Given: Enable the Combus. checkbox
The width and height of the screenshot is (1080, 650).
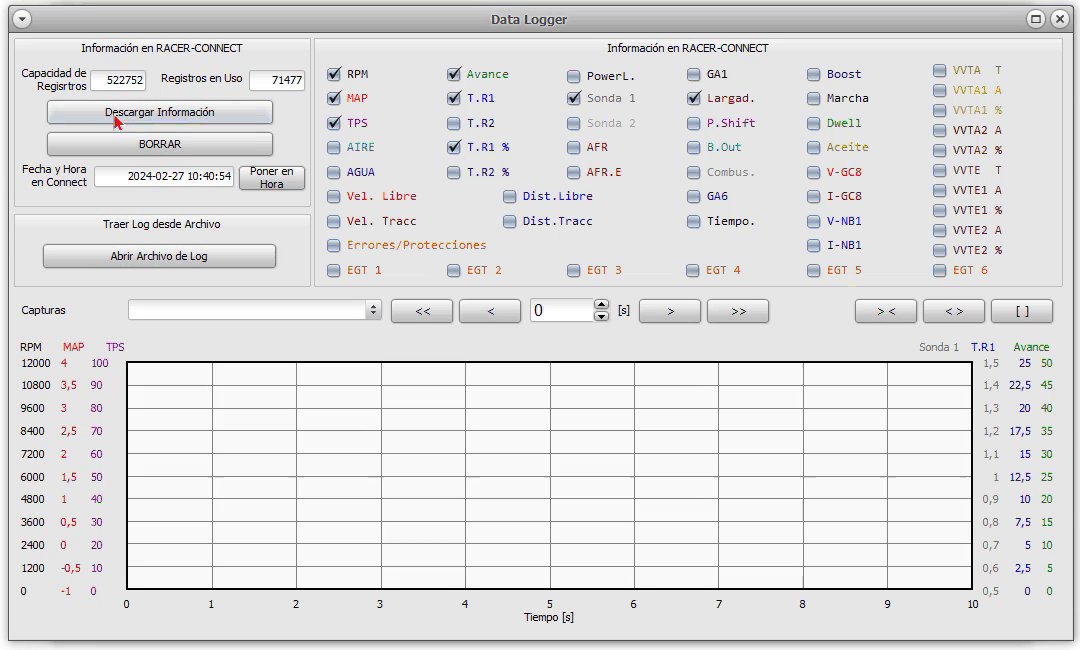Looking at the screenshot, I should point(694,172).
